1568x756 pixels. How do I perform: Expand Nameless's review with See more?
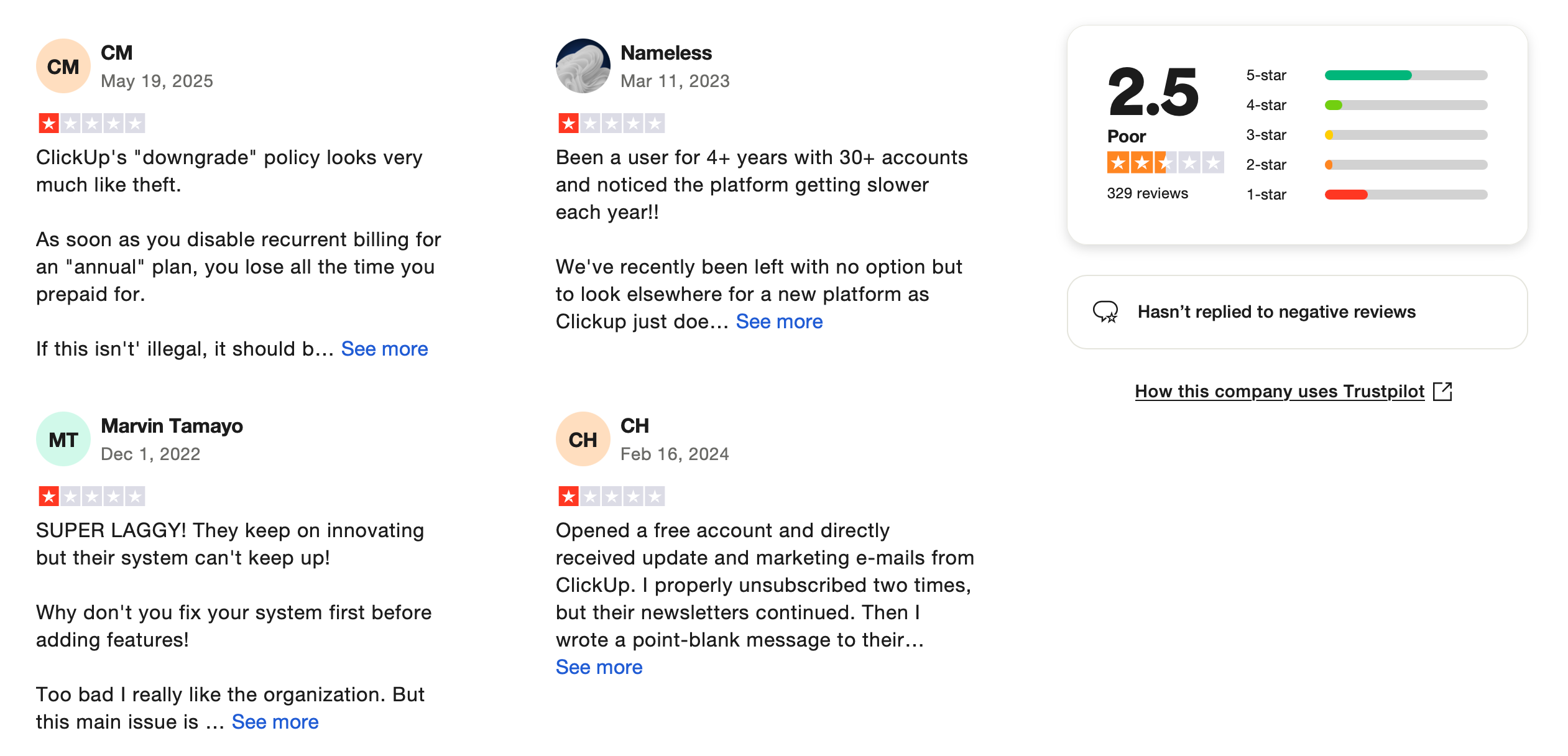pos(779,321)
